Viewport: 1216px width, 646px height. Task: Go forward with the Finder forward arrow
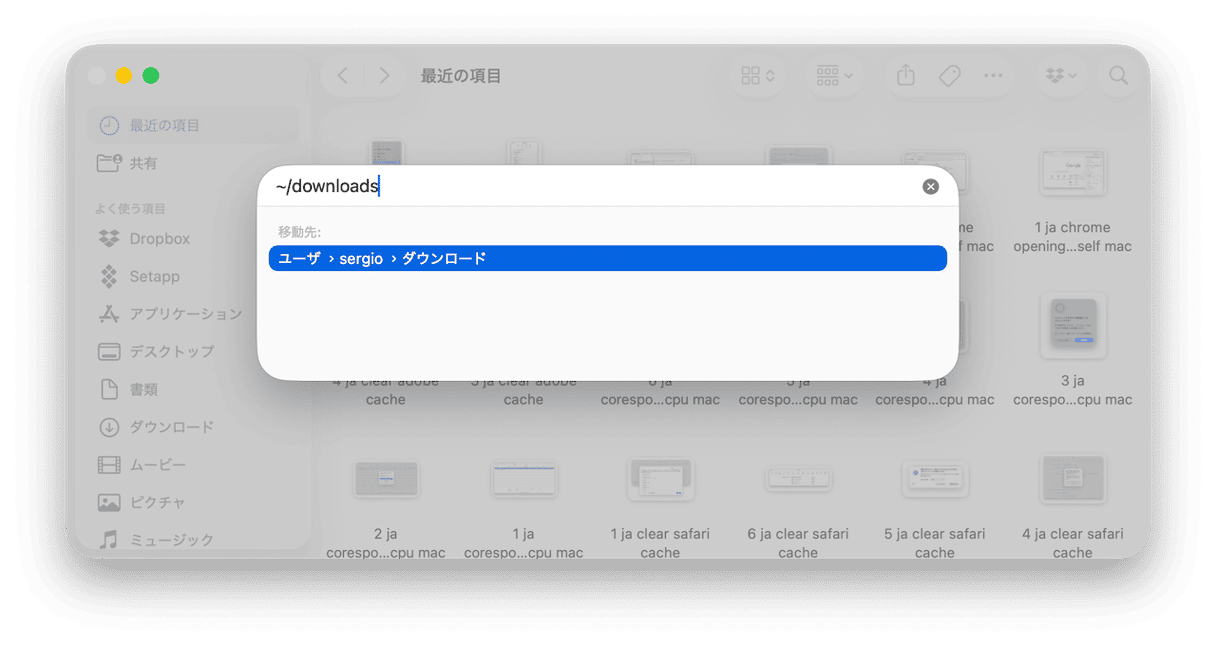point(384,76)
